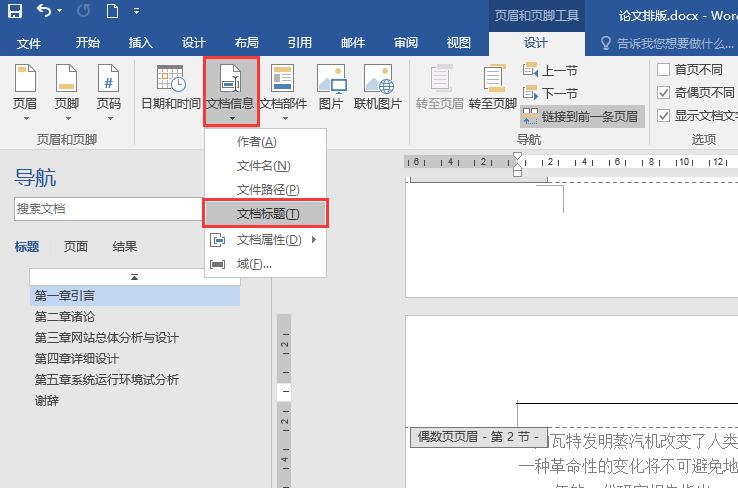
Task: Click 上一节 (Previous Section) icon
Action: [528, 71]
